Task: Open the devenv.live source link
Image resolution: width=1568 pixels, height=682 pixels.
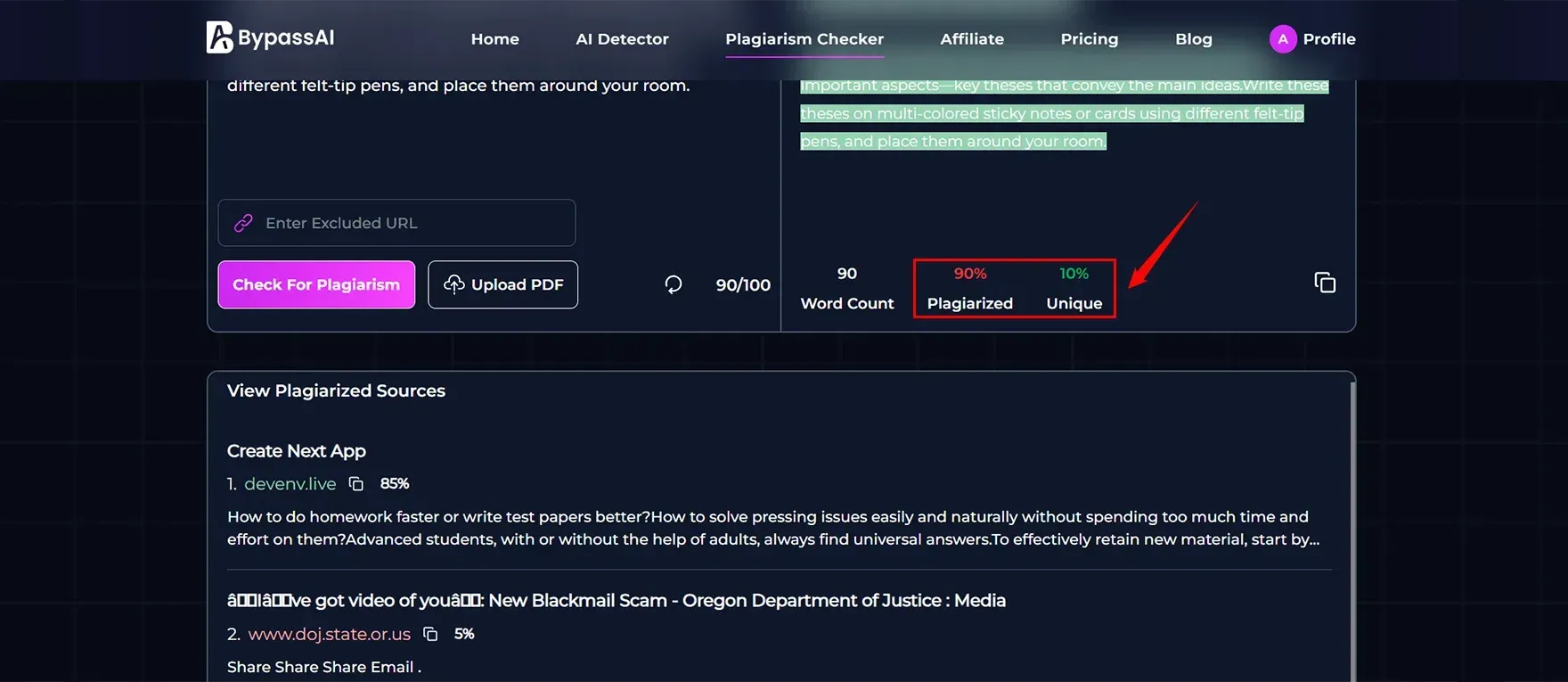Action: 290,484
